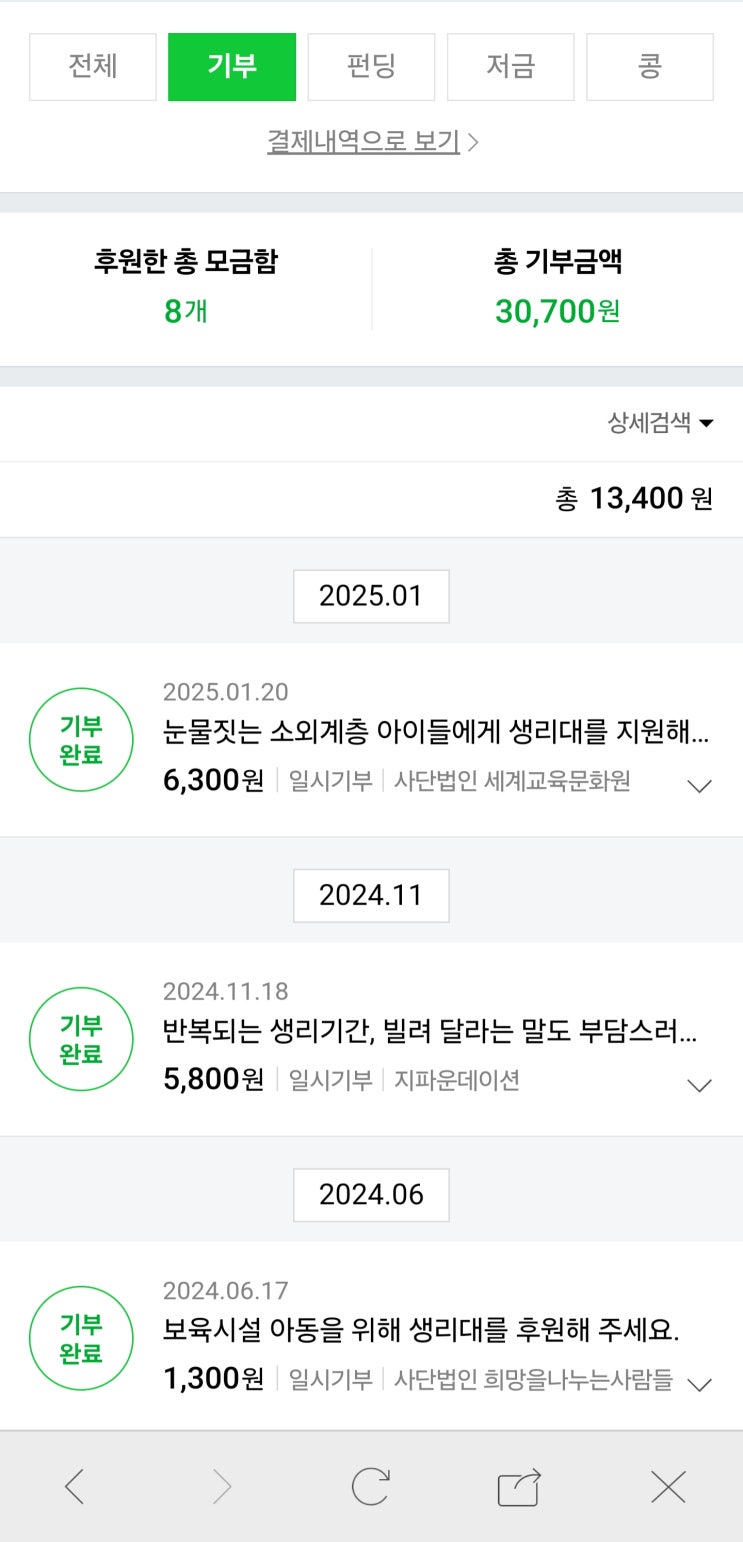Switch to the 펀딩 tab

click(x=371, y=67)
